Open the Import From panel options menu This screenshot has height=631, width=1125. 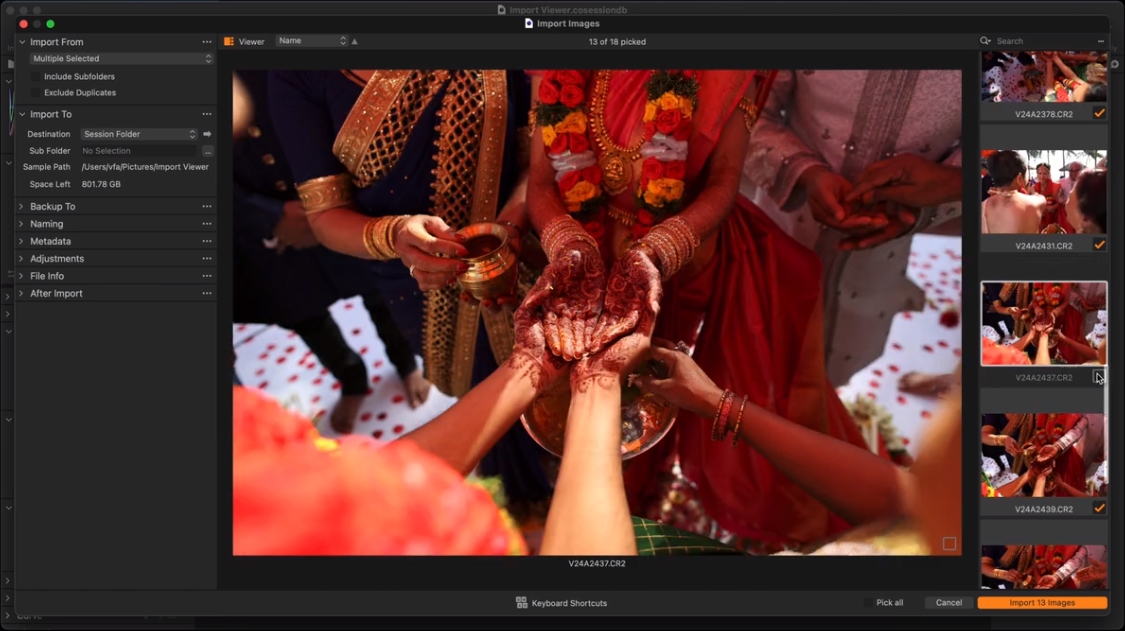pyautogui.click(x=207, y=42)
